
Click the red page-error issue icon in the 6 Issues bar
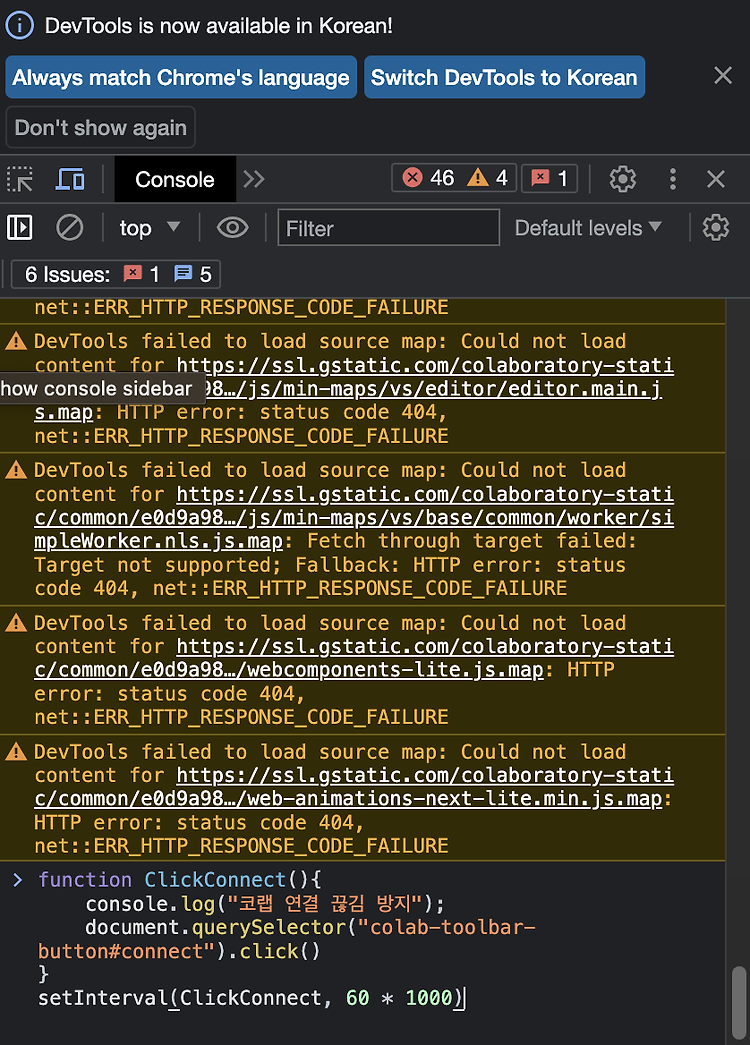tap(133, 273)
